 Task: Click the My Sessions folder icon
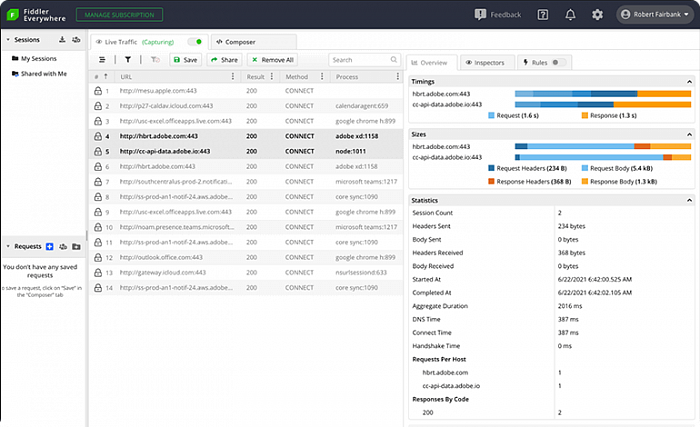15,59
